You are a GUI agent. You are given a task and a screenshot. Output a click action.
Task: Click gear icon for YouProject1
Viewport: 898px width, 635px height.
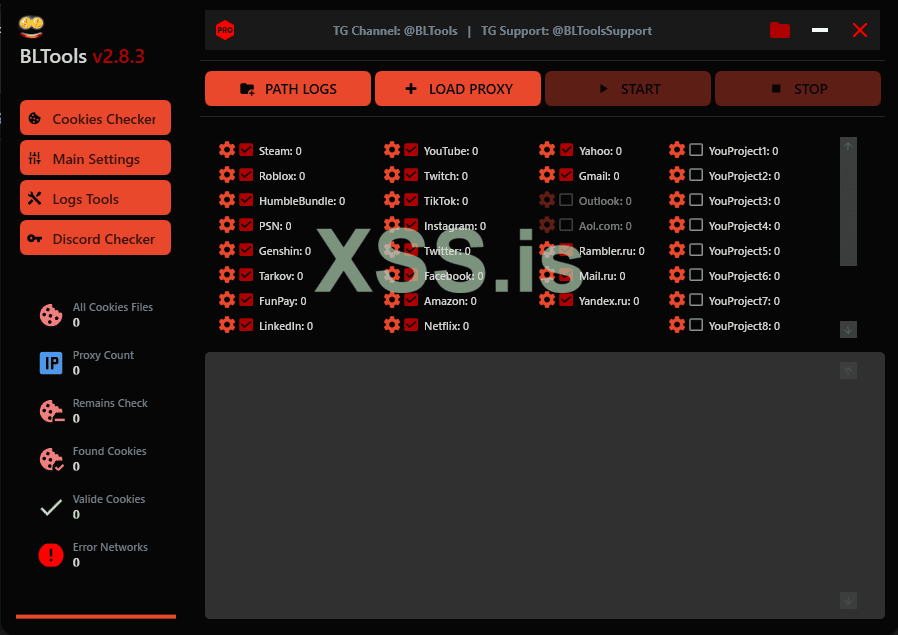pyautogui.click(x=677, y=150)
